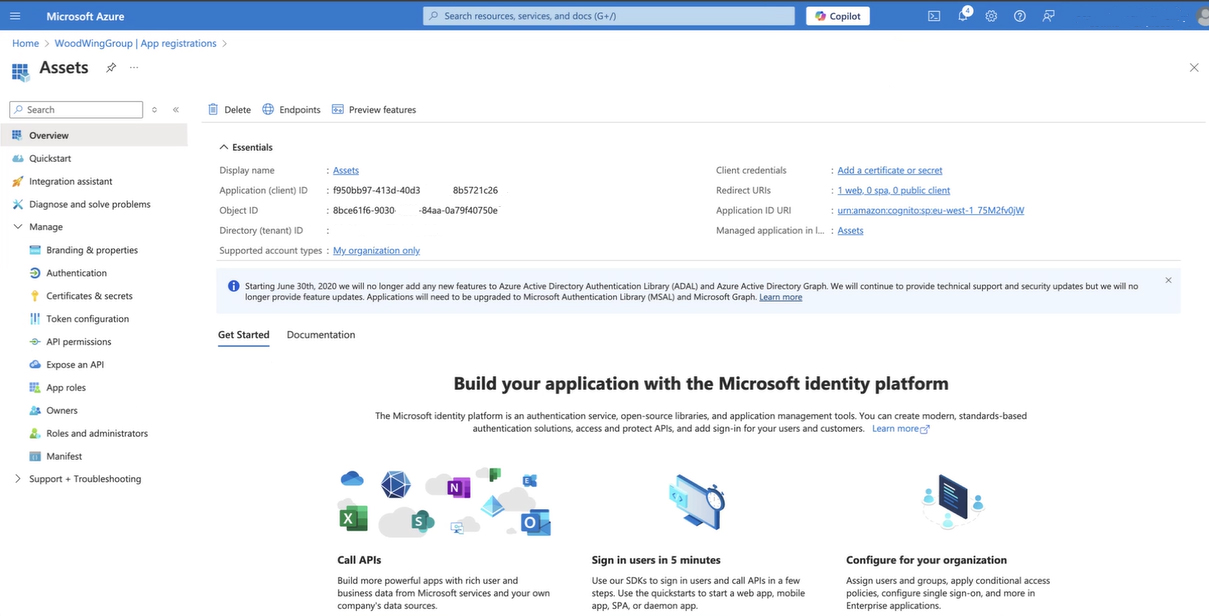The height and width of the screenshot is (616, 1209).
Task: Open the Managed application Assets link
Action: 850,231
